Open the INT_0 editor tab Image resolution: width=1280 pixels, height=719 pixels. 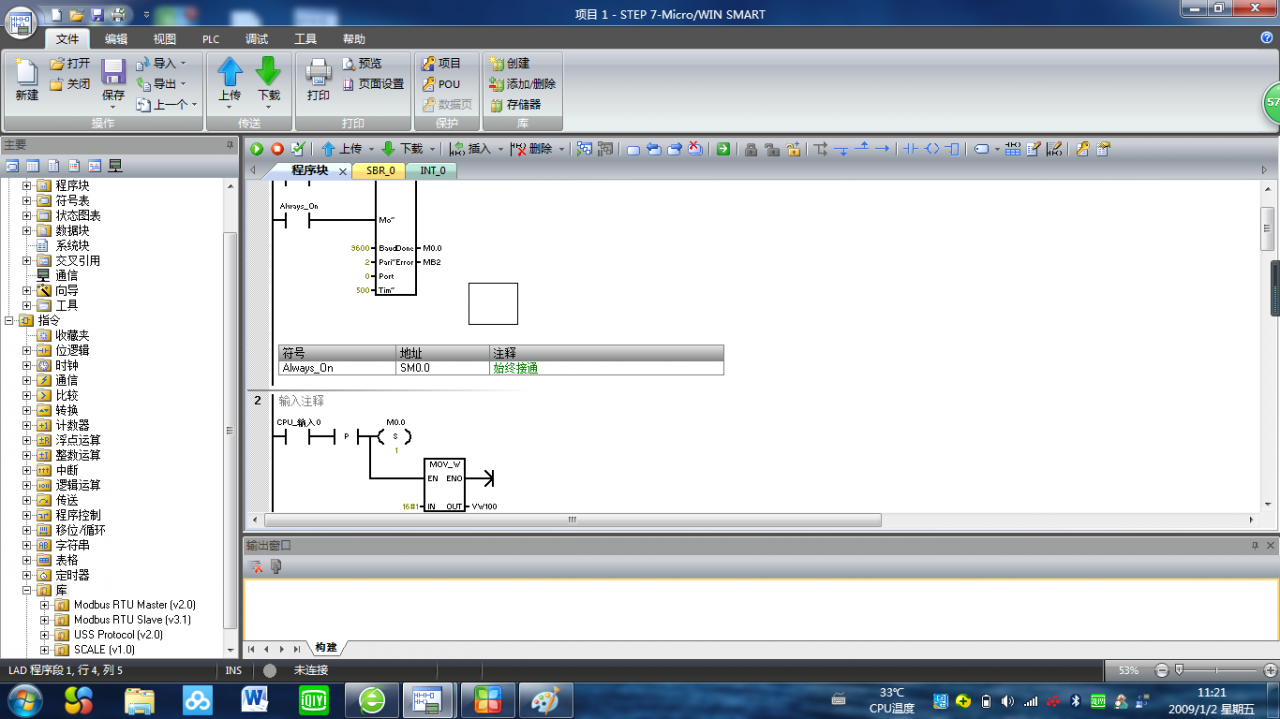432,170
